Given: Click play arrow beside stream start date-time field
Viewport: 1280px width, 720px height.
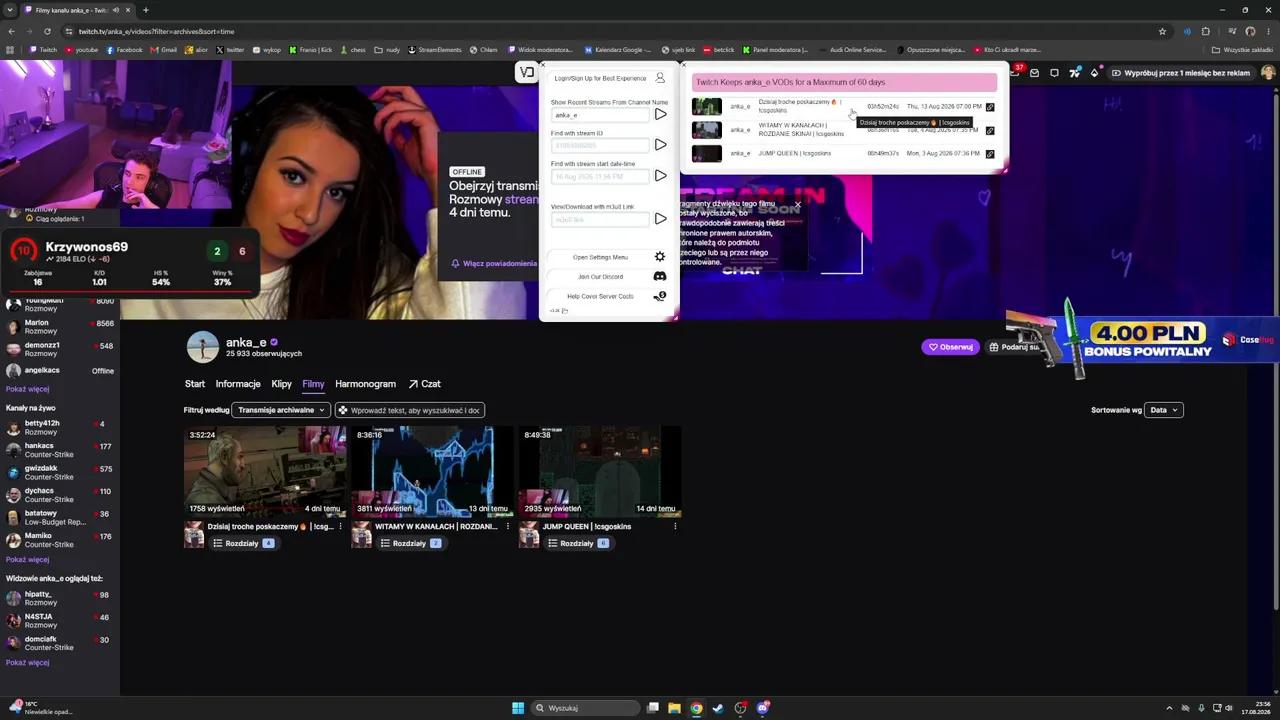Looking at the screenshot, I should (x=660, y=176).
